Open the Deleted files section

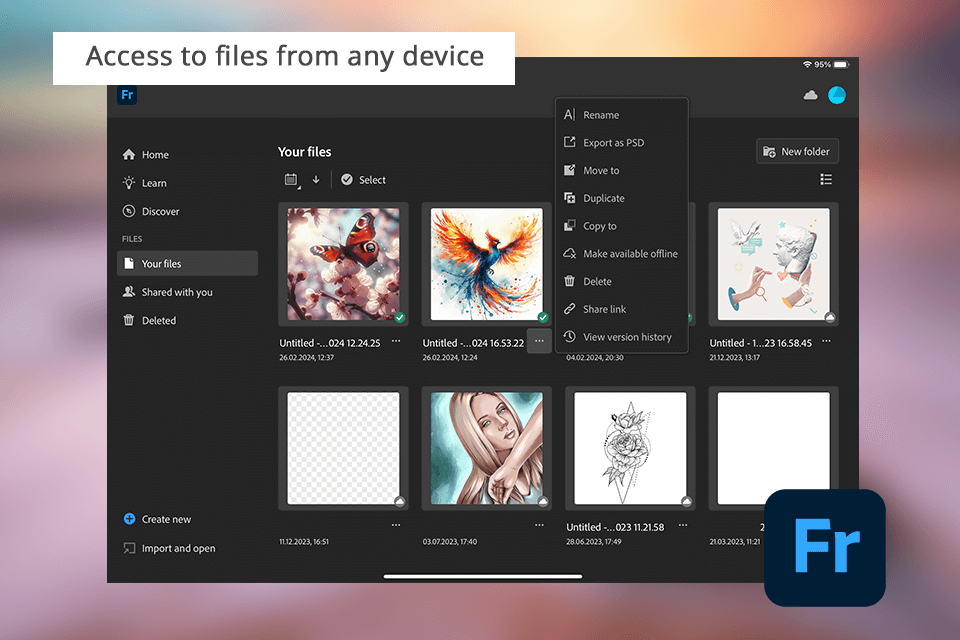pyautogui.click(x=187, y=320)
